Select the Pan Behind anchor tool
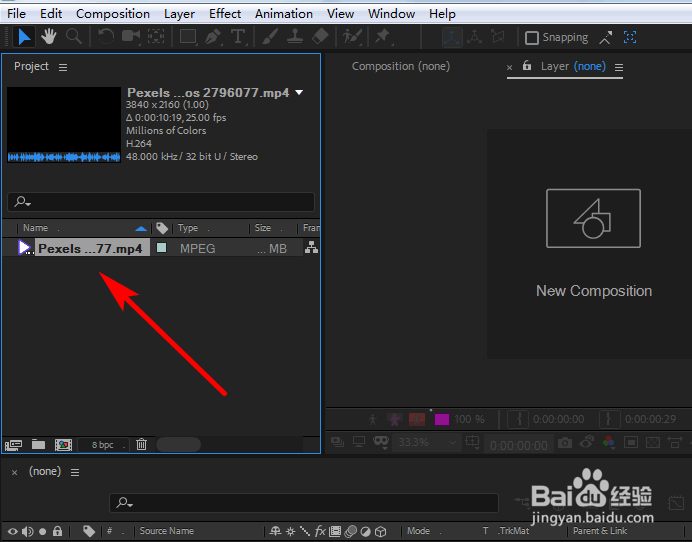692x542 pixels. (x=156, y=37)
